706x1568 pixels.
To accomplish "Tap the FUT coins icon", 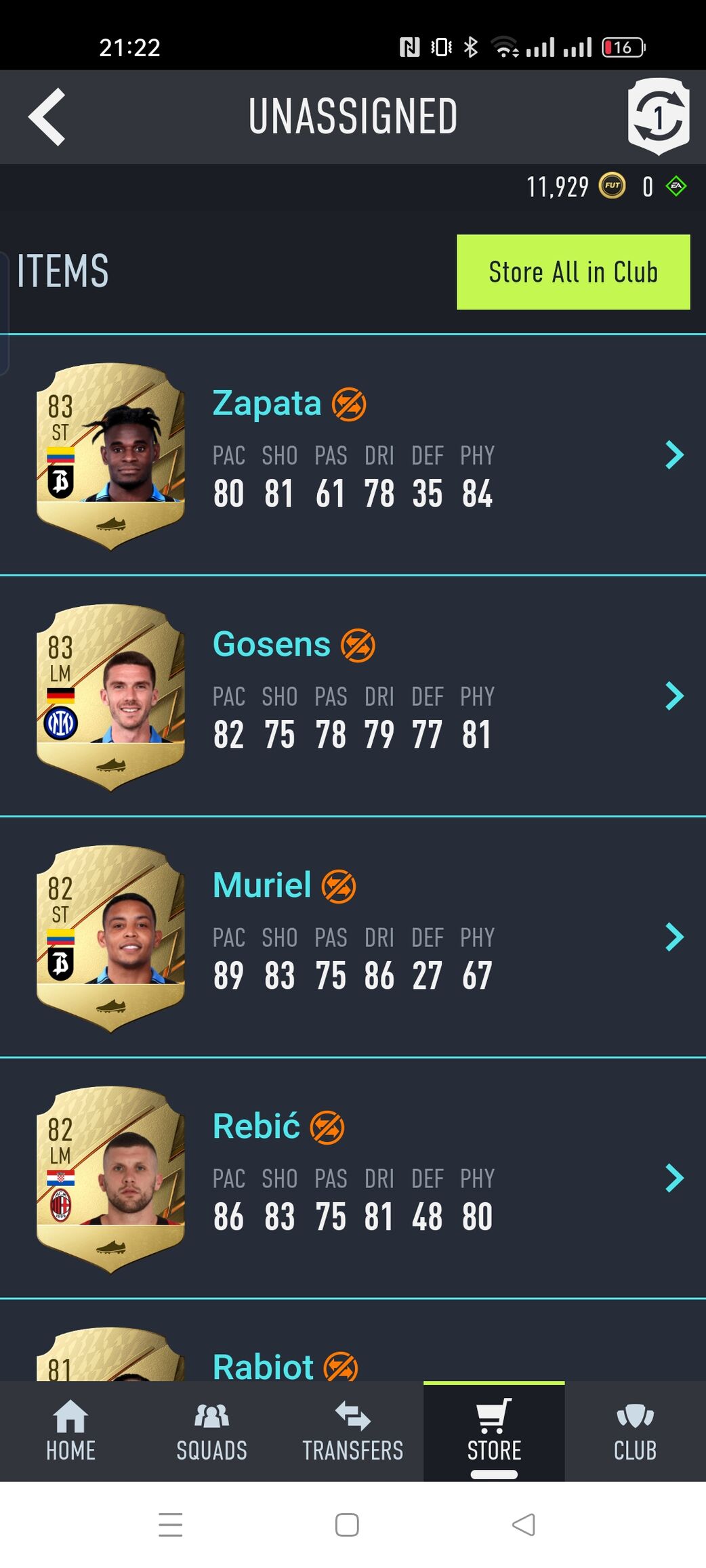I will click(x=612, y=186).
